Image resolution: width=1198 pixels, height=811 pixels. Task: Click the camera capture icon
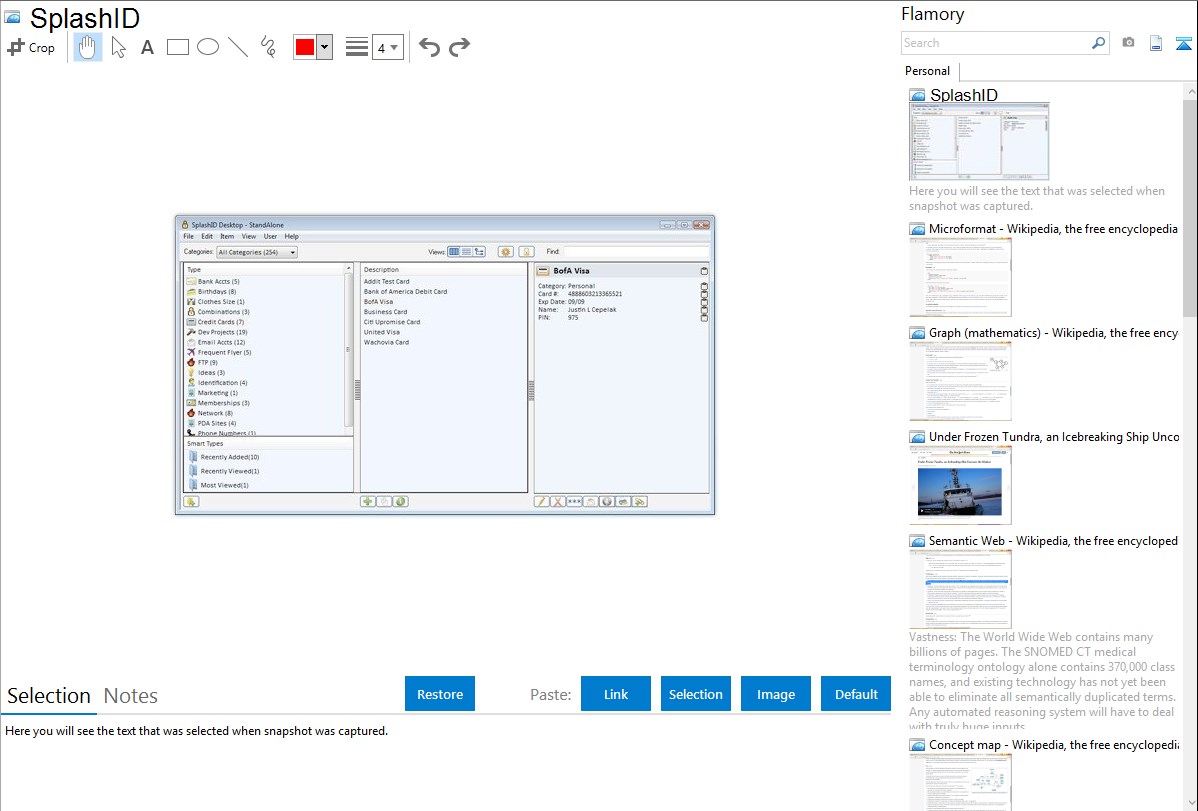[x=1128, y=43]
